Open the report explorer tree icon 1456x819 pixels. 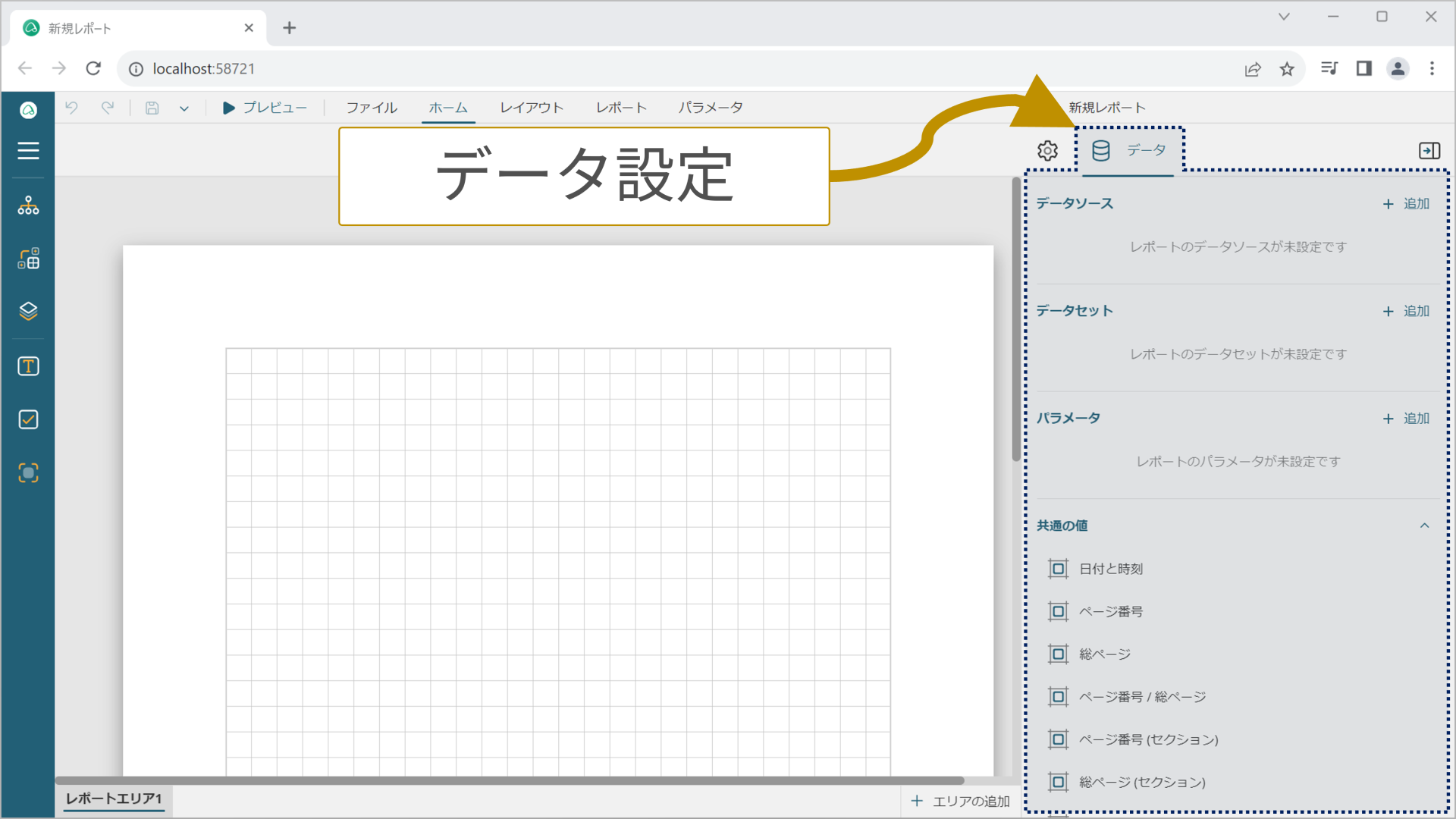click(28, 206)
